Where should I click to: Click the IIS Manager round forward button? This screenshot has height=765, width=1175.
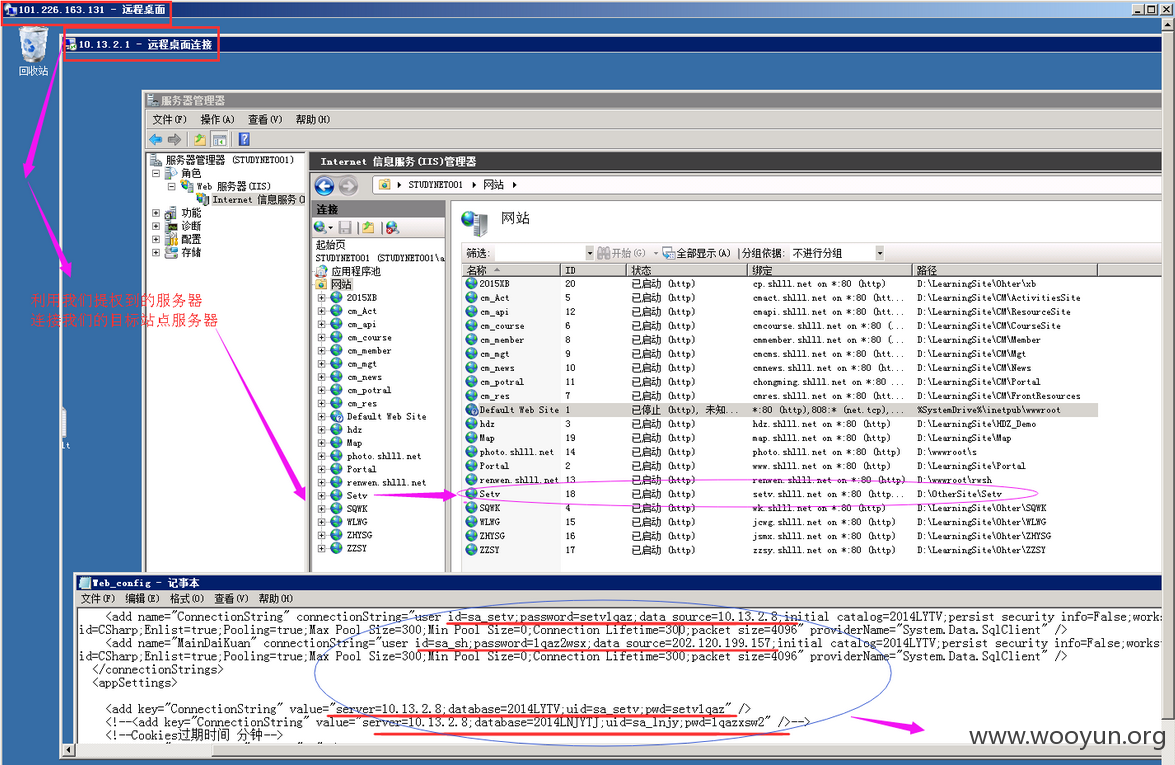[x=348, y=185]
